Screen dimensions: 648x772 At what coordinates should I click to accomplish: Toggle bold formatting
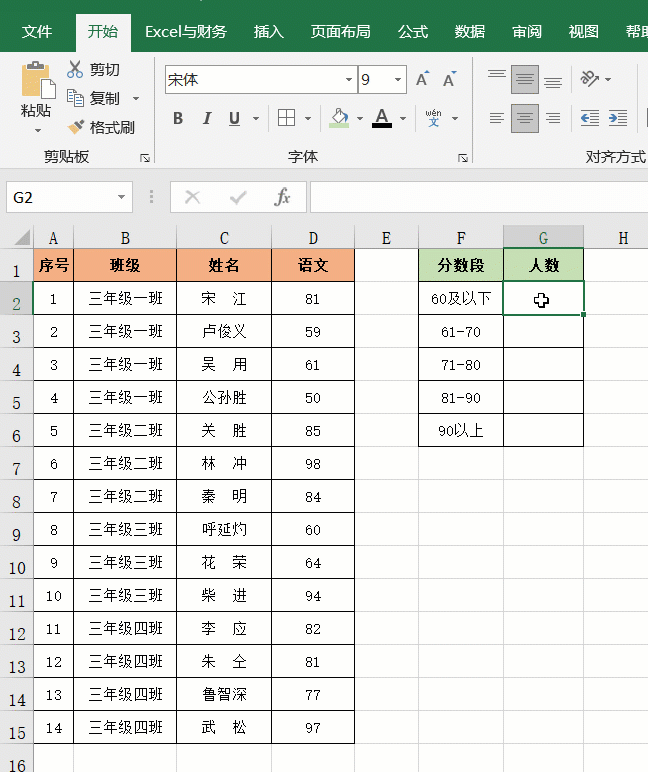(x=178, y=118)
